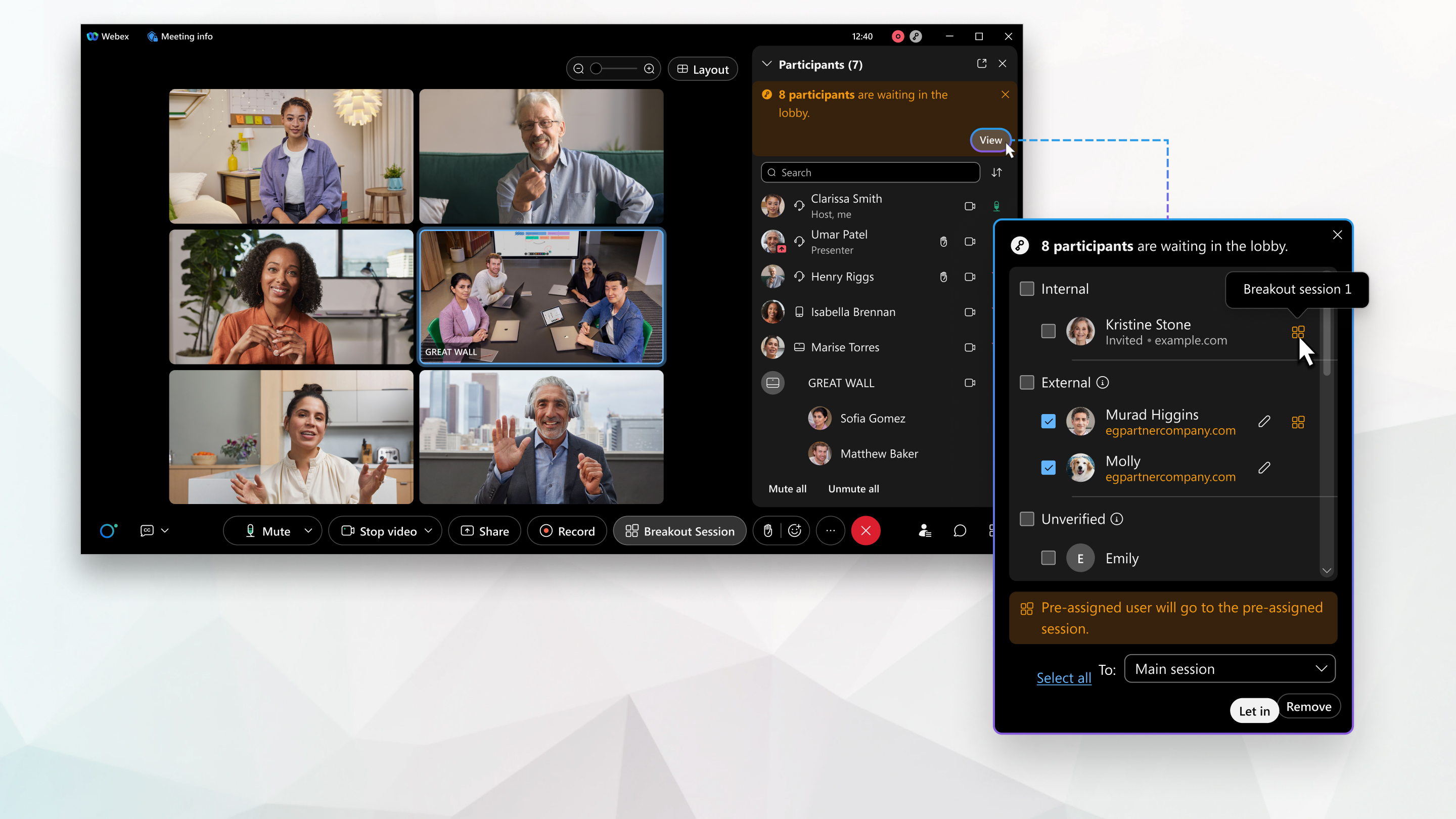Click the Mute all button

(x=787, y=488)
